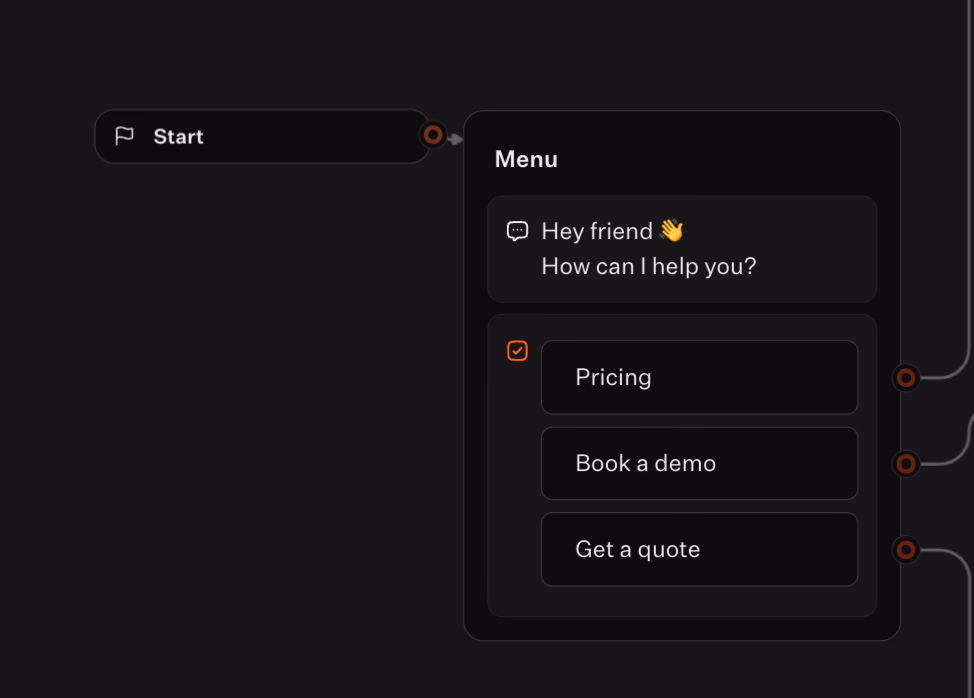The image size is (974, 698).
Task: Click the Start node output connector
Action: [x=433, y=135]
